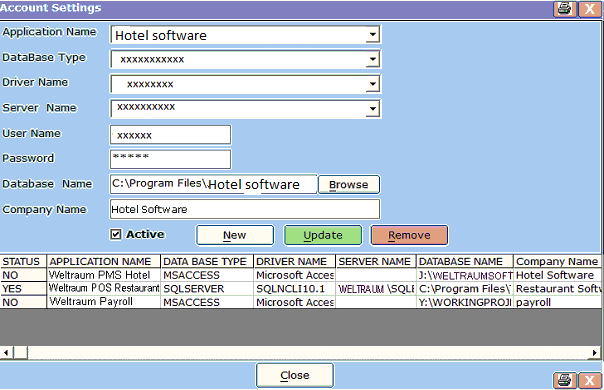This screenshot has width=604, height=390.
Task: Click the YES status cell
Action: (x=23, y=289)
